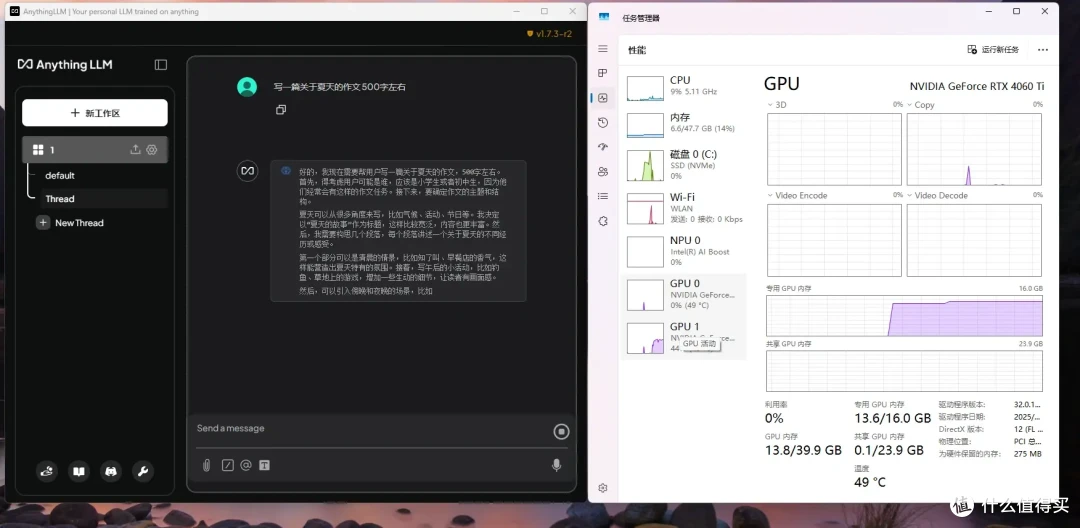The image size is (1080, 528).
Task: Click the 共享 GPU 内存 usage graph
Action: pyautogui.click(x=904, y=371)
